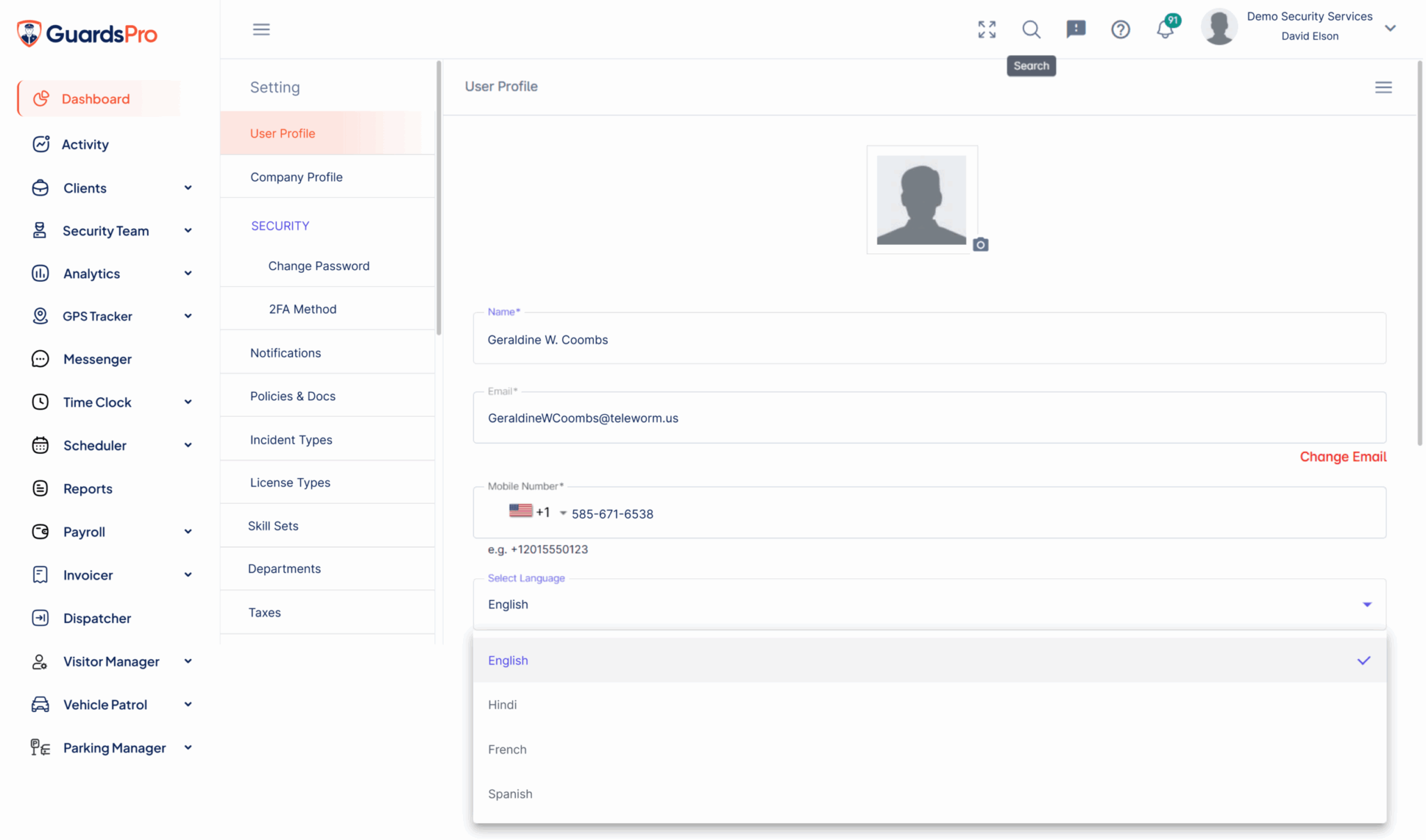Expand the Payroll sidebar chevron
The height and width of the screenshot is (840, 1426).
187,532
